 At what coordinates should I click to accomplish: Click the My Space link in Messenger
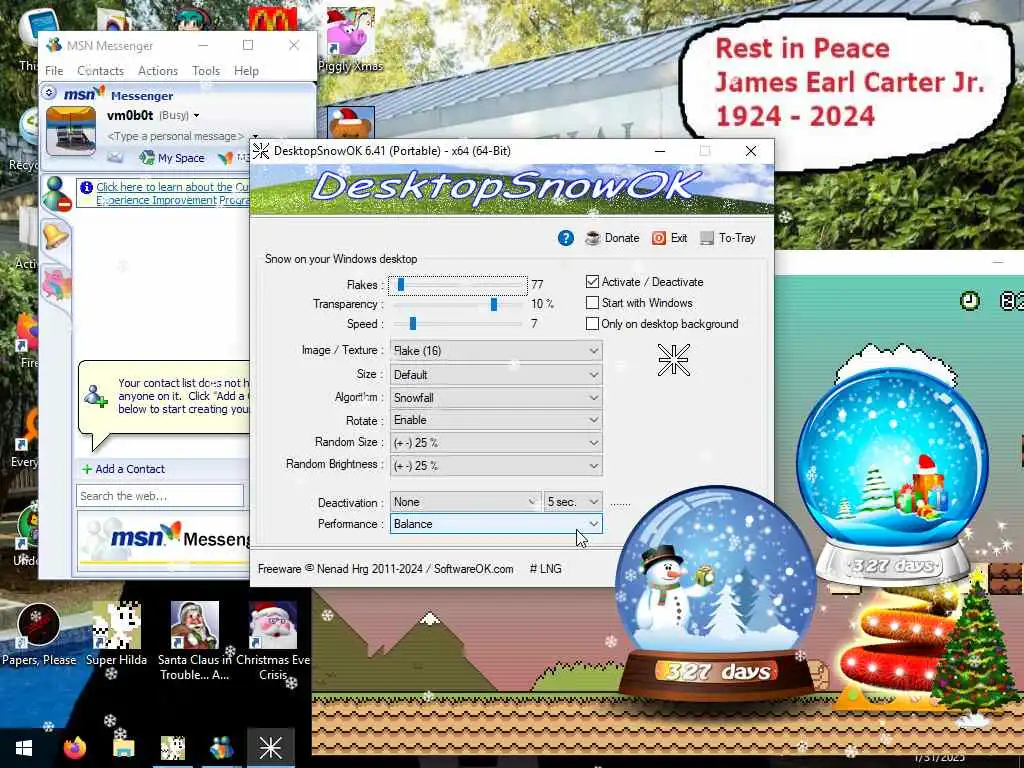tap(172, 158)
